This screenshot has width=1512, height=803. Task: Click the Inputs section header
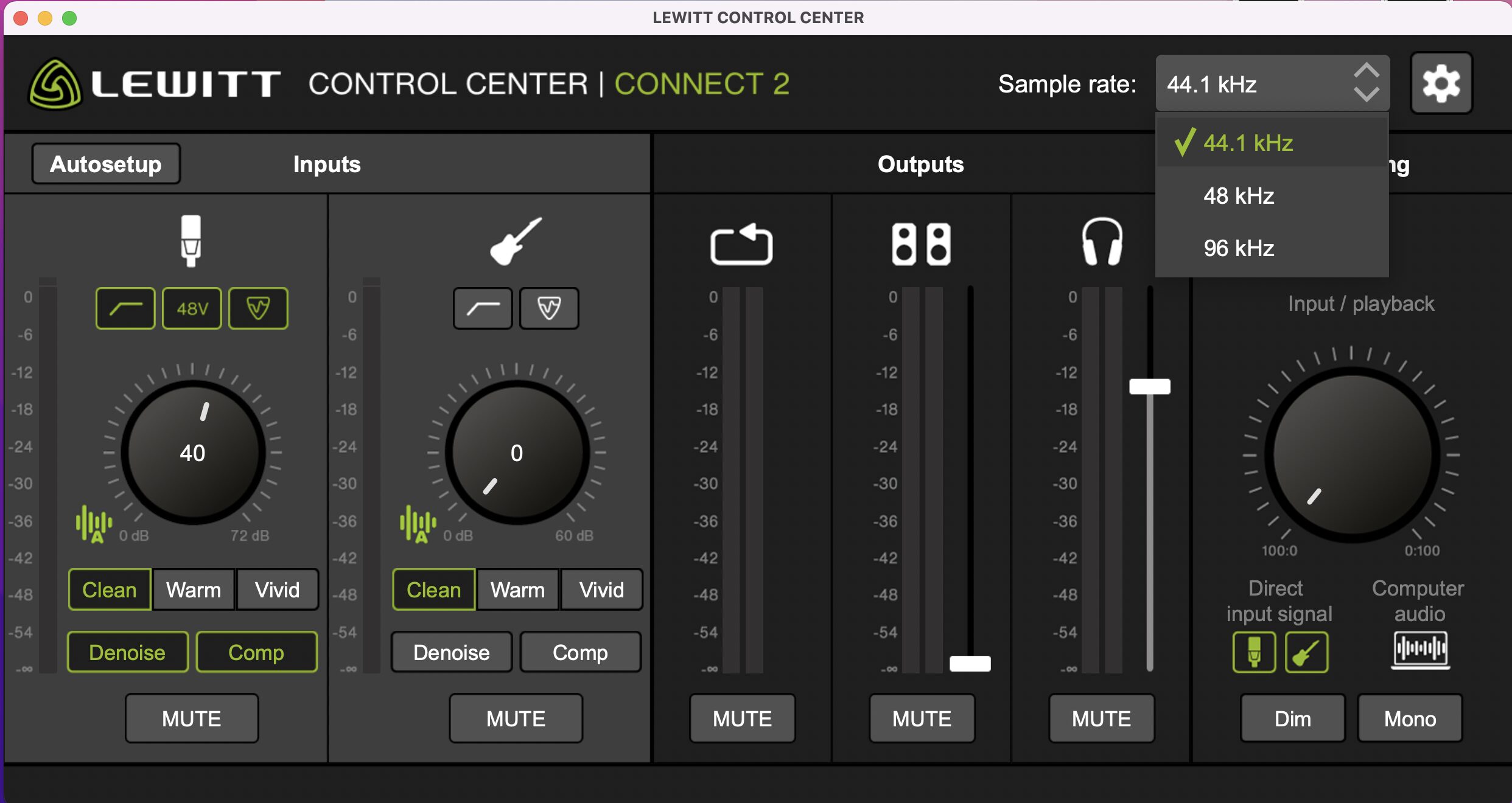(327, 164)
